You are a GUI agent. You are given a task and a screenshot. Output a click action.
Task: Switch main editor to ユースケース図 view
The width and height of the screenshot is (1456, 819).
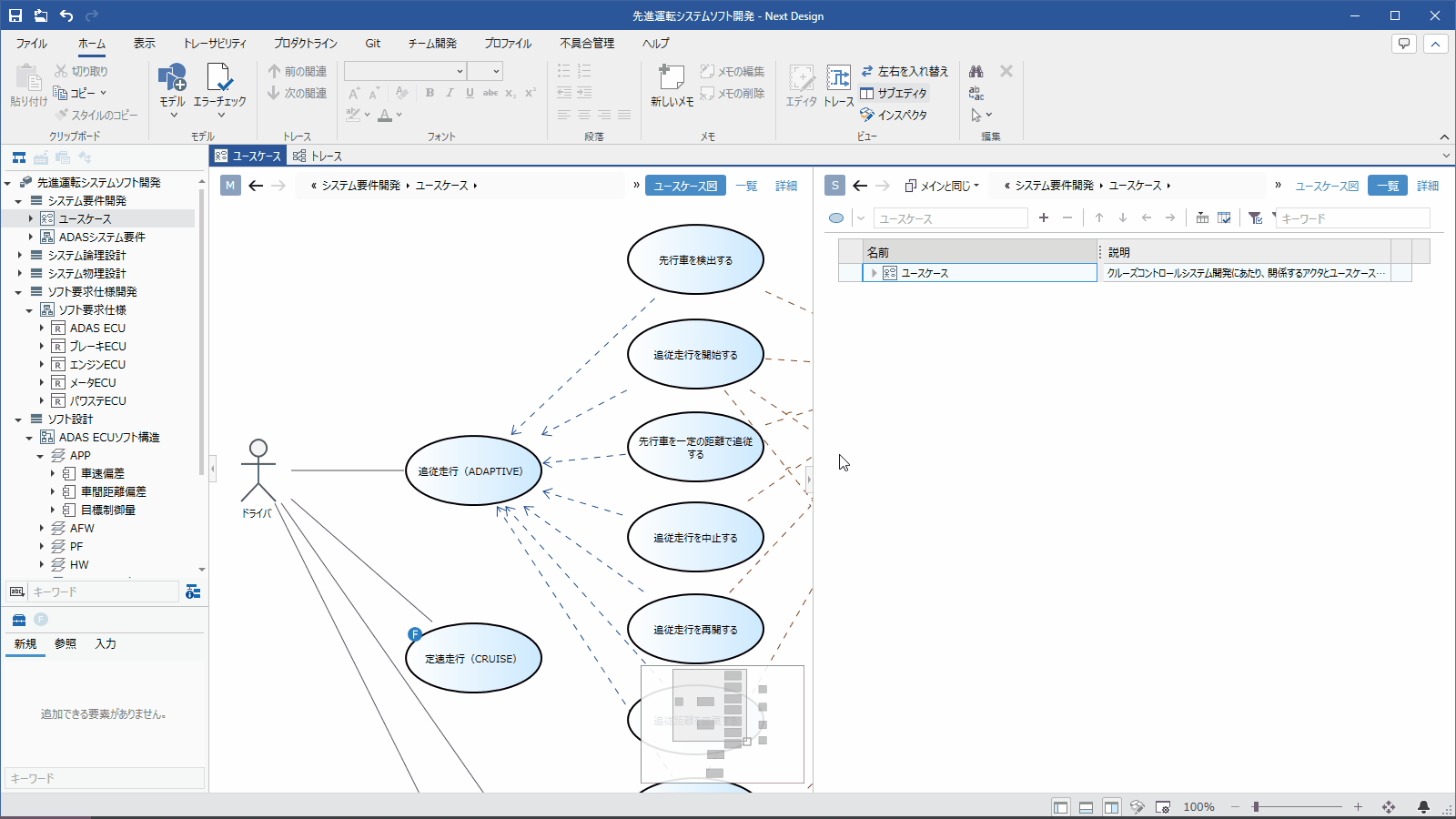click(685, 186)
